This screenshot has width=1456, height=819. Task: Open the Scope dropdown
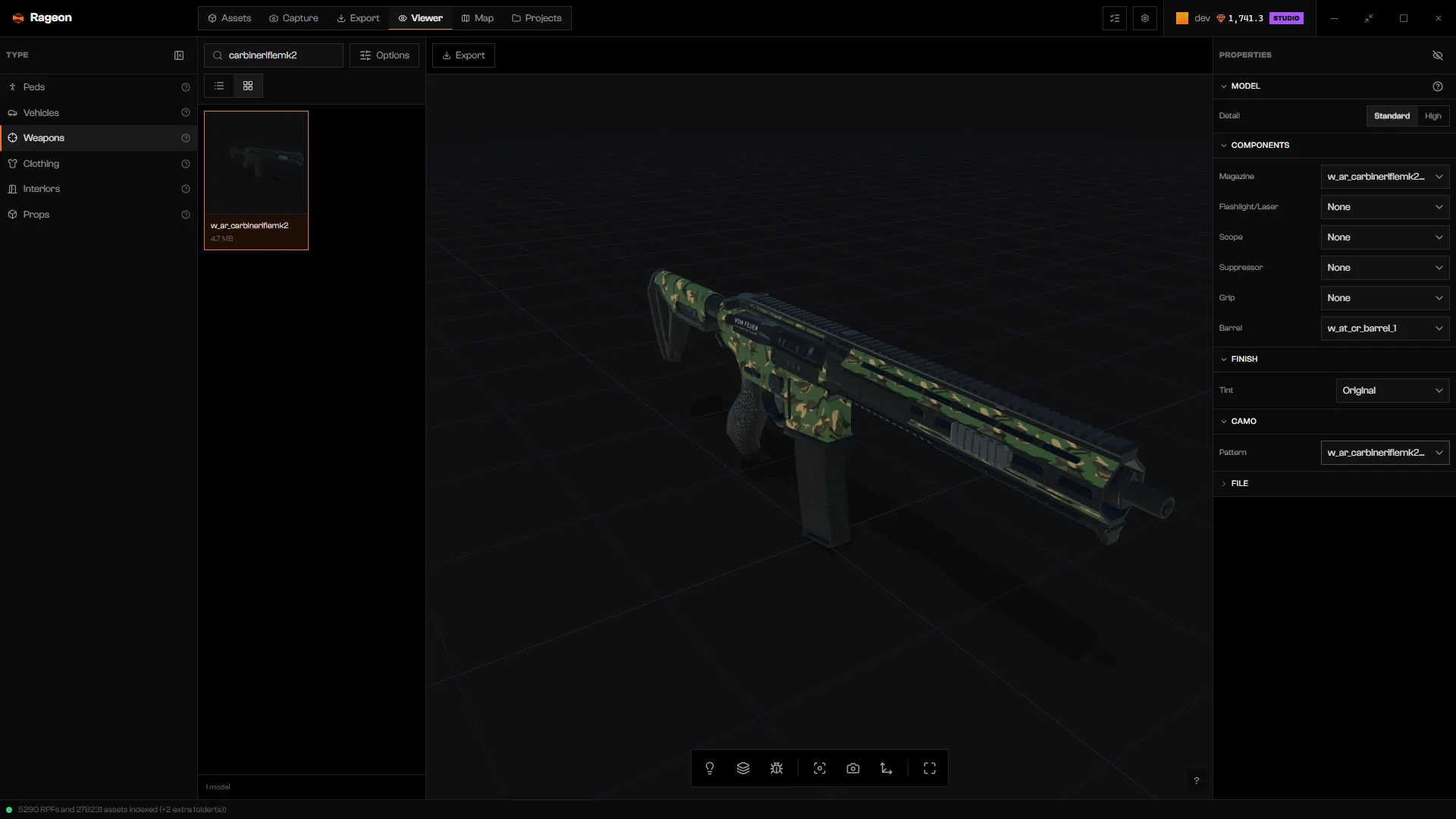coord(1385,237)
